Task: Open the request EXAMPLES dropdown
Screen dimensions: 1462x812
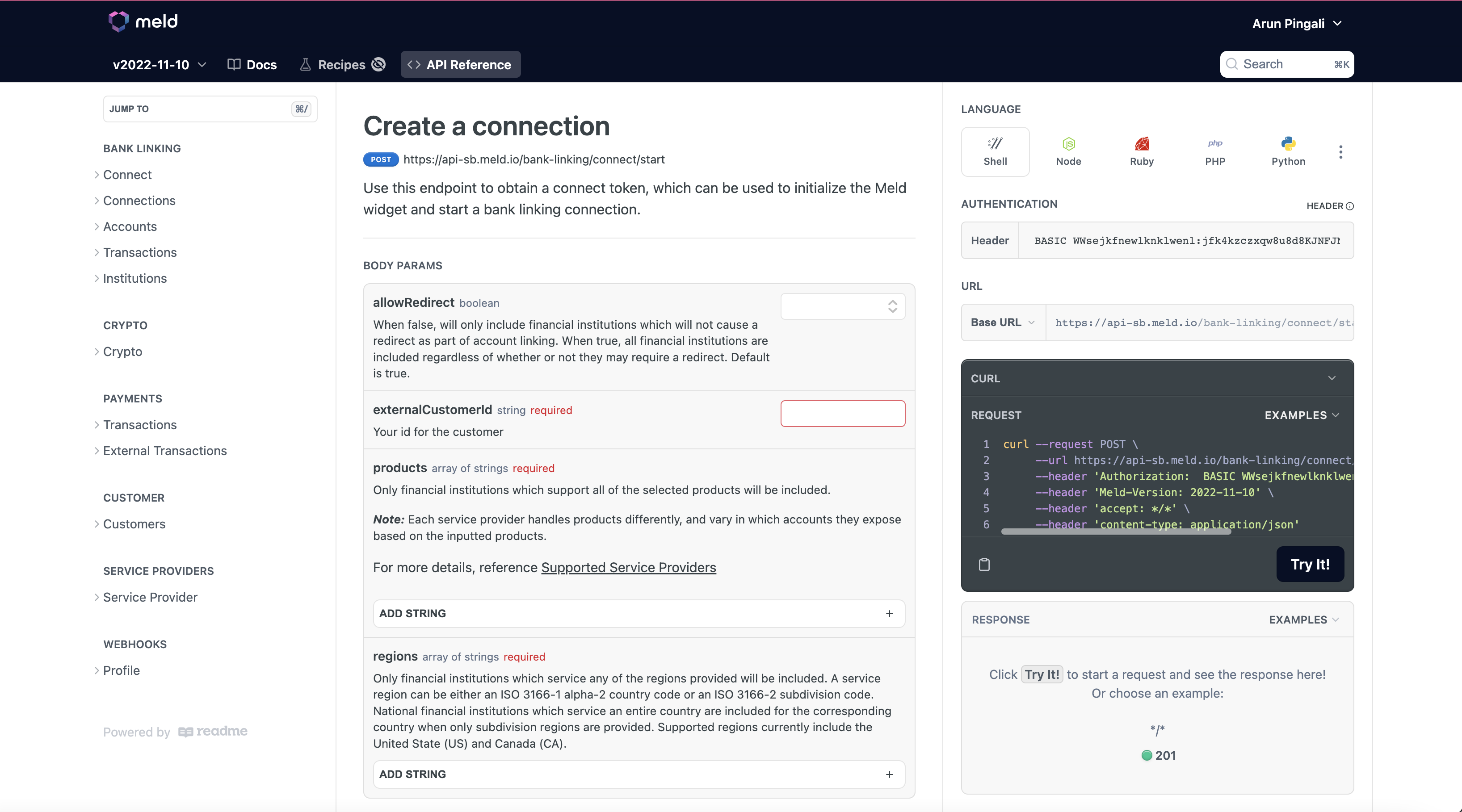Action: (x=1302, y=415)
